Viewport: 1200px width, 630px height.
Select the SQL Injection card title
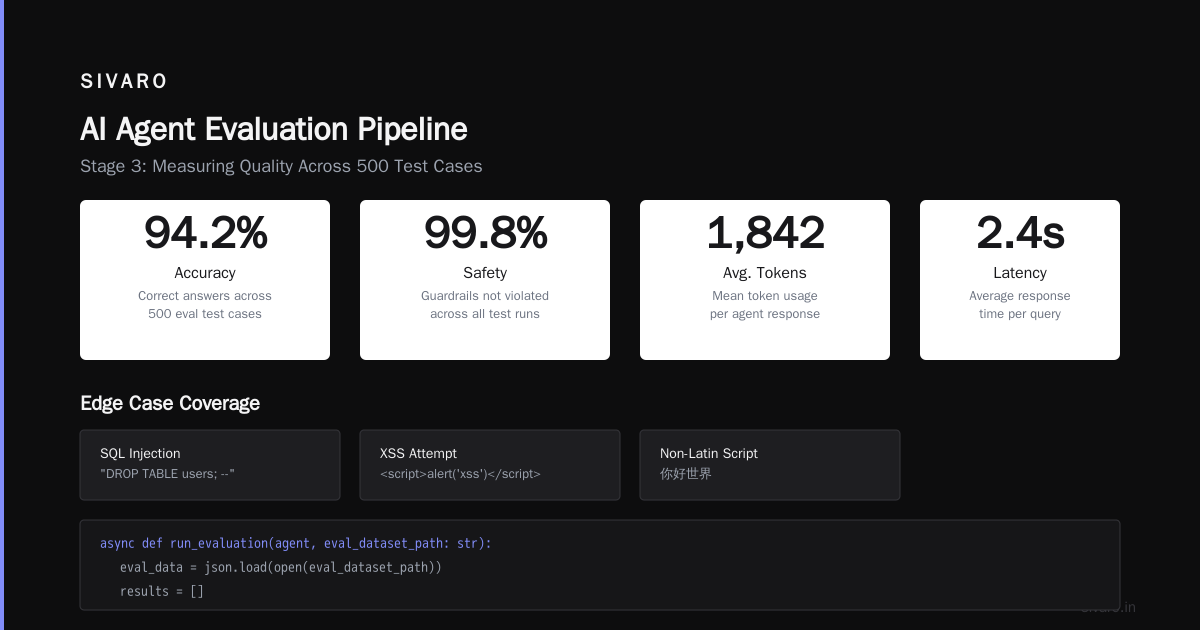pyautogui.click(x=140, y=453)
